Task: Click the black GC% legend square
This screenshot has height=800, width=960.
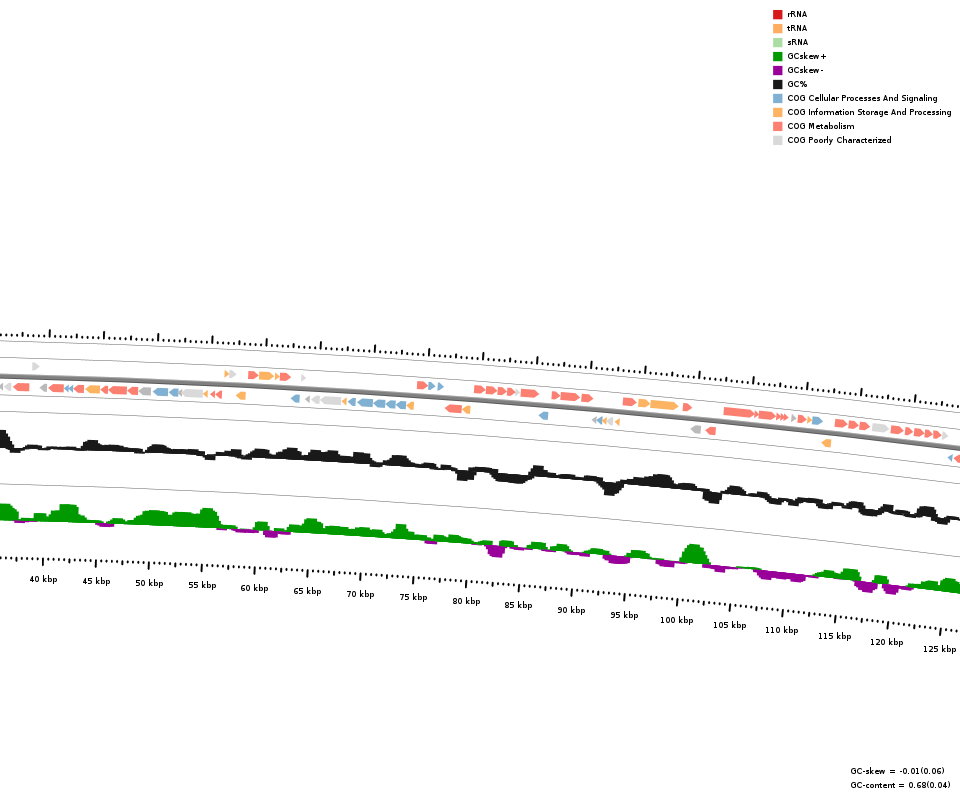Action: tap(777, 84)
